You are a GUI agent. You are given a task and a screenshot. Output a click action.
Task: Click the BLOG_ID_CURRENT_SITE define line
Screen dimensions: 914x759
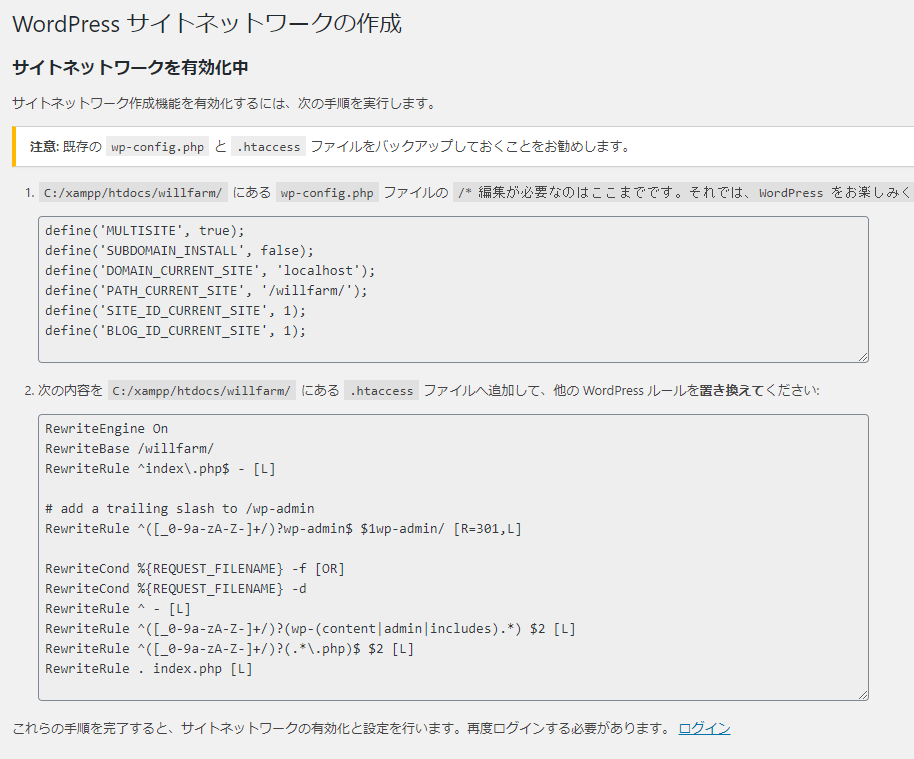(175, 331)
